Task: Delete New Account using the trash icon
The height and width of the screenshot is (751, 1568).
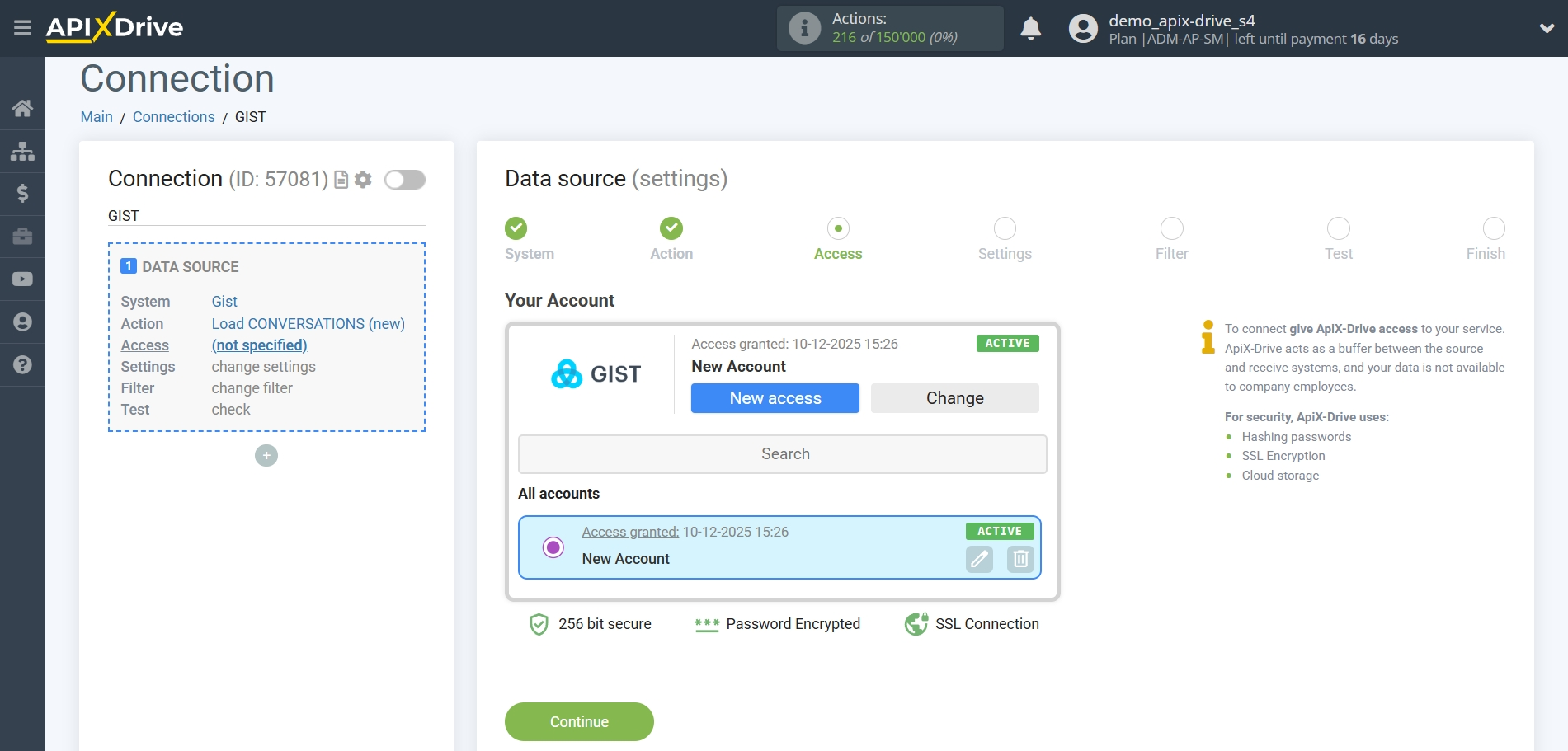Action: (1020, 559)
